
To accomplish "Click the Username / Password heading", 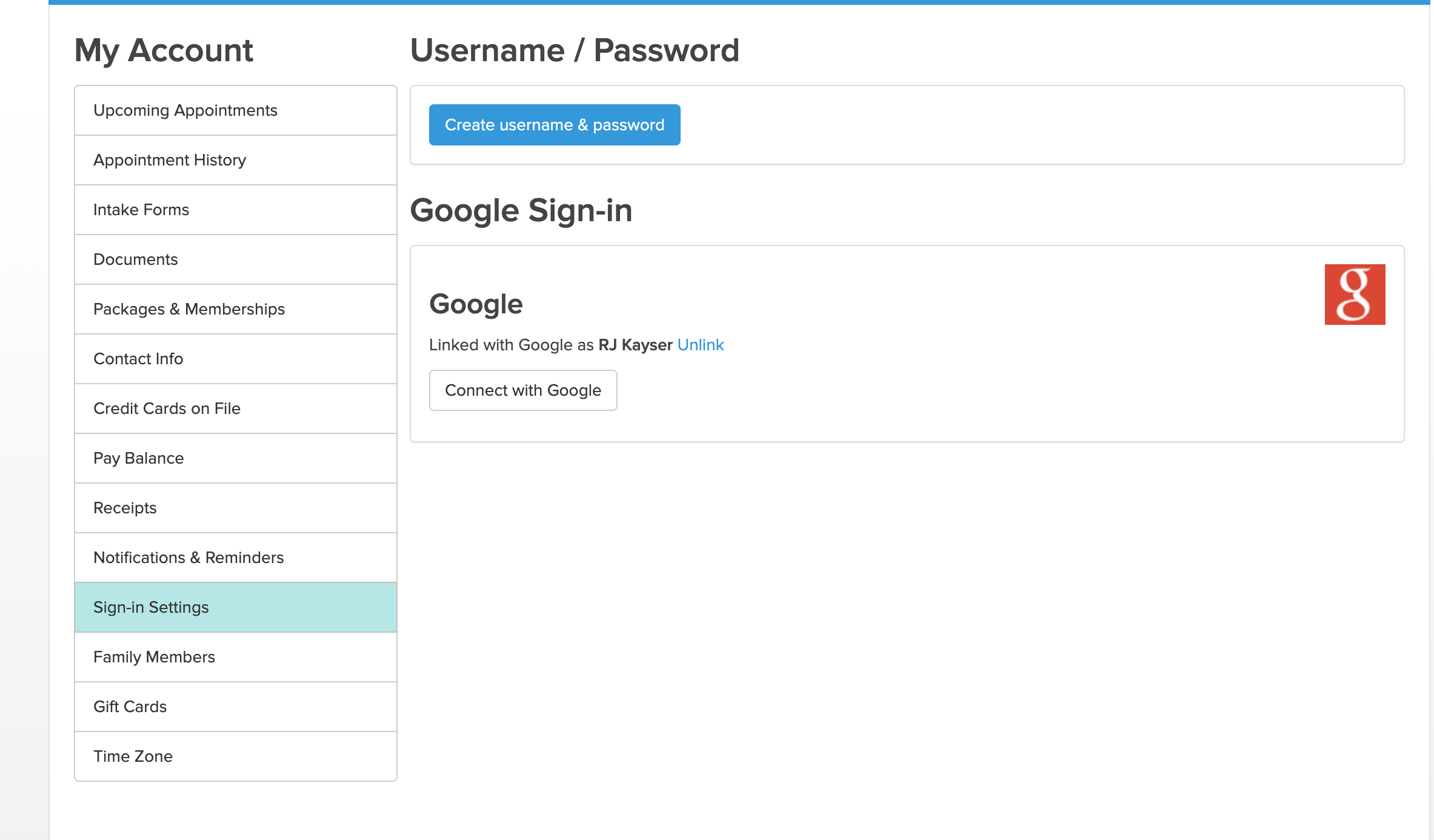I will [x=575, y=50].
